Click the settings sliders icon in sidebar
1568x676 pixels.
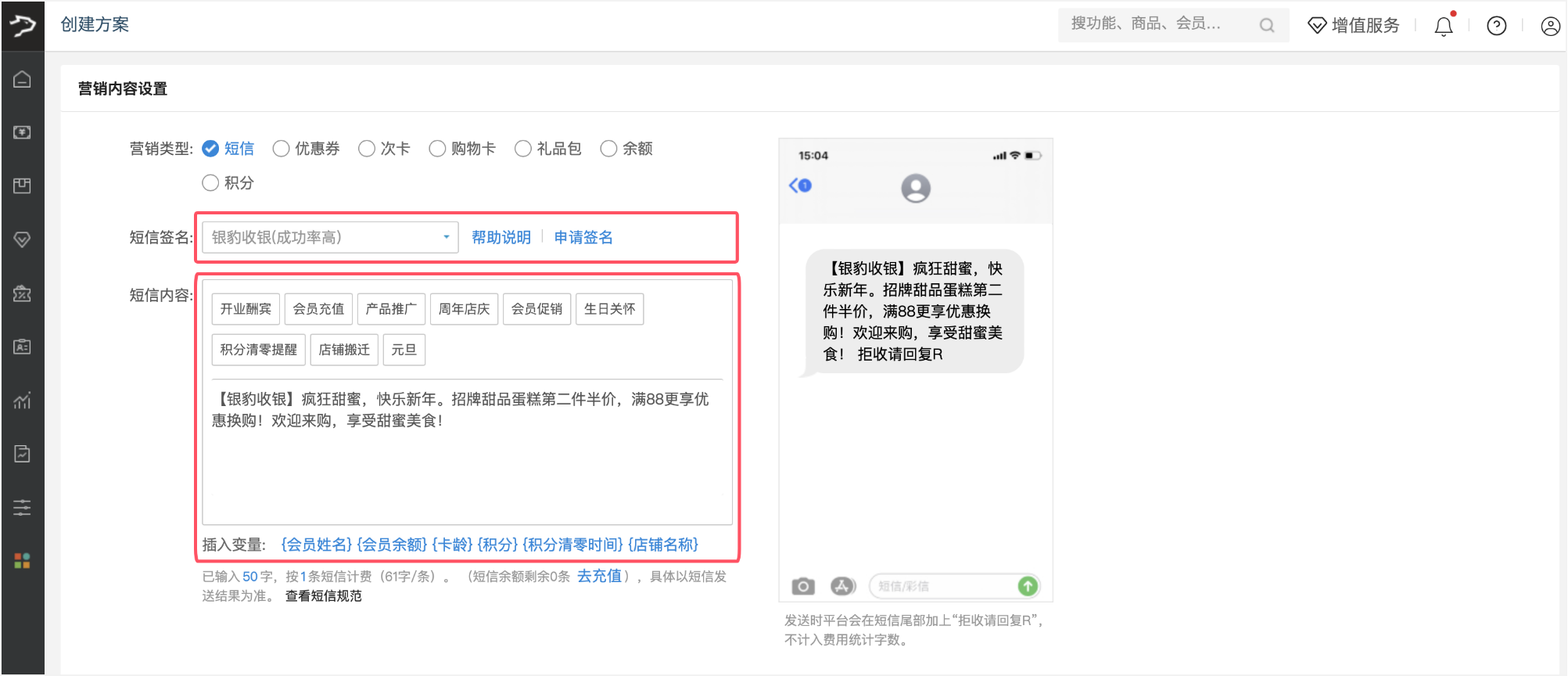coord(22,508)
